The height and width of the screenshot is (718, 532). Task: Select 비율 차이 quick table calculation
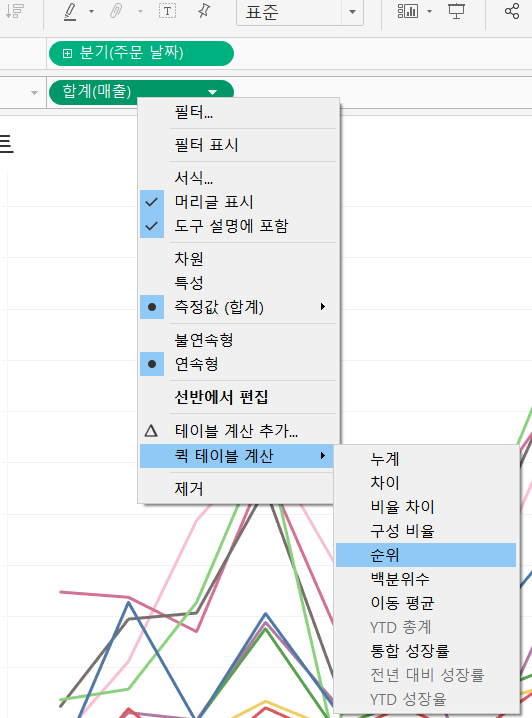click(426, 507)
